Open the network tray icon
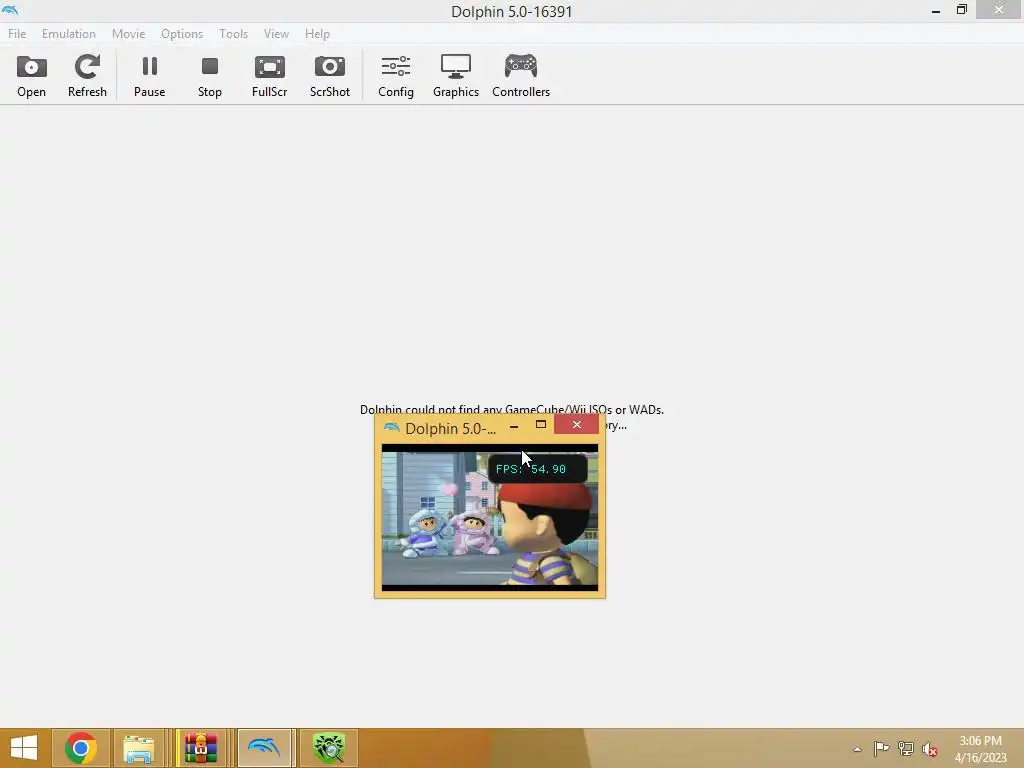The image size is (1024, 768). [x=906, y=748]
